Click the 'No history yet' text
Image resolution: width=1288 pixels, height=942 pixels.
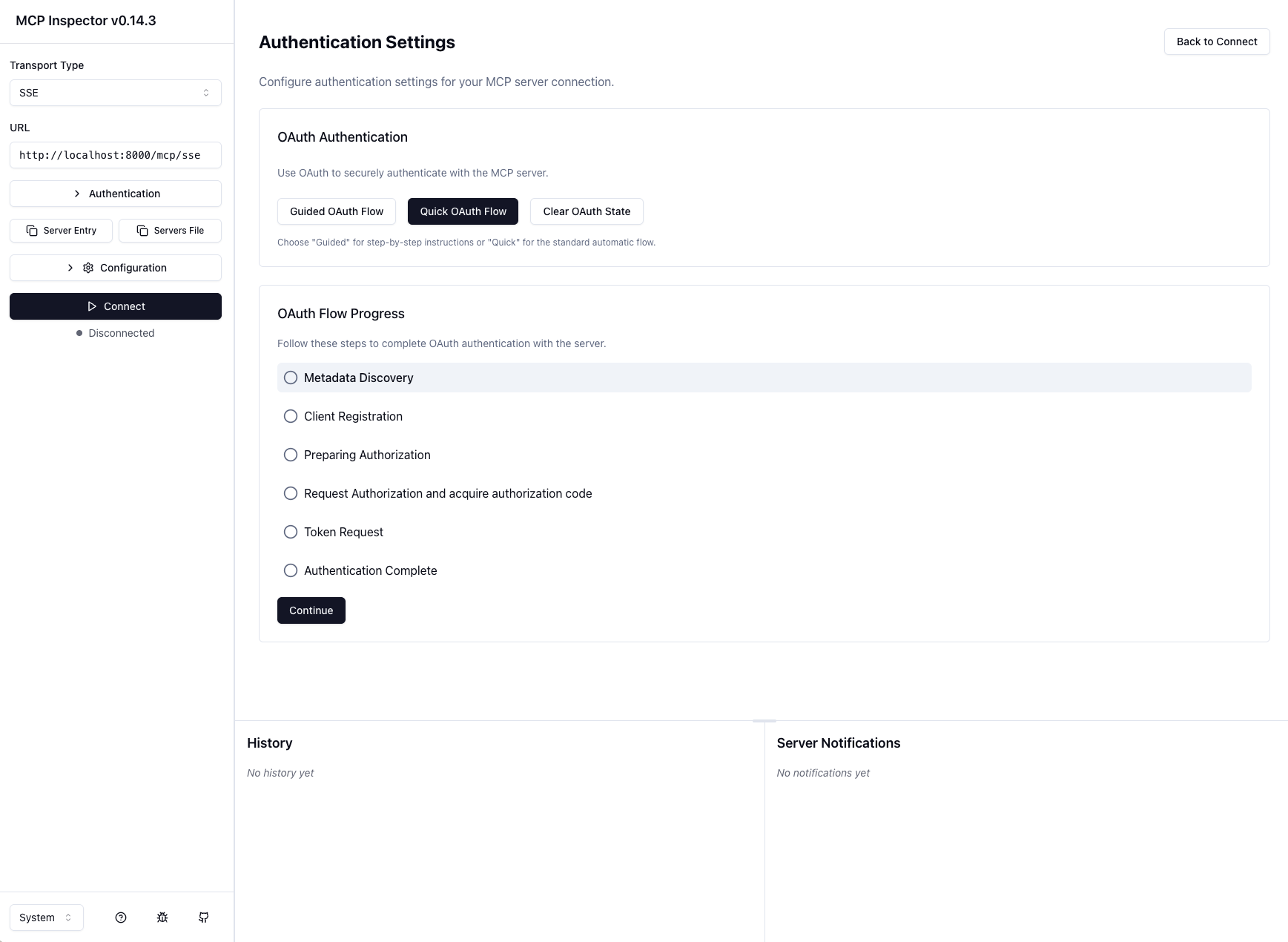point(280,773)
